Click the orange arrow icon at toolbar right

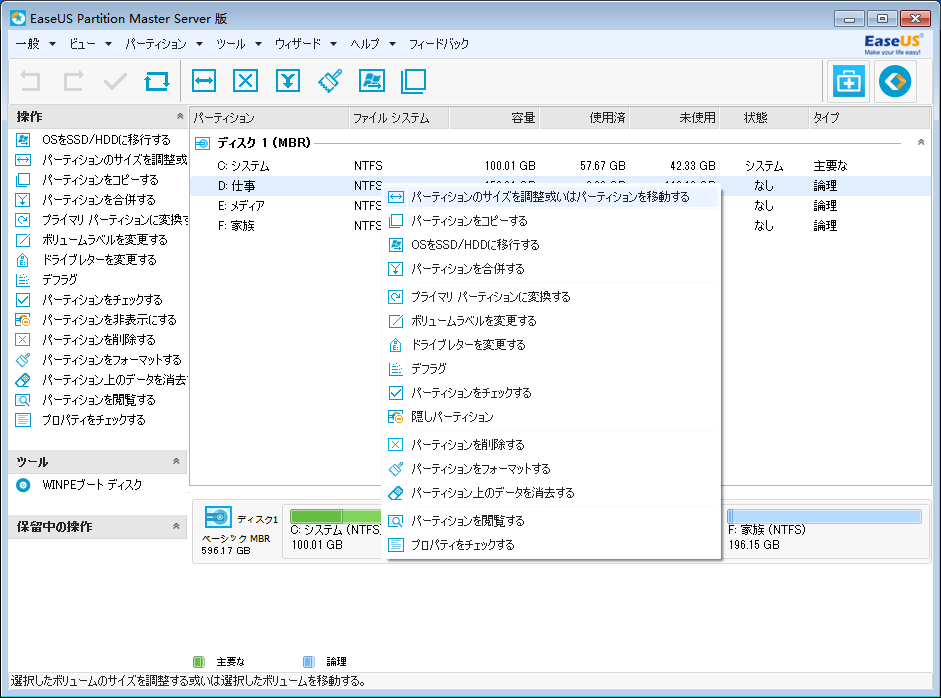pyautogui.click(x=895, y=81)
